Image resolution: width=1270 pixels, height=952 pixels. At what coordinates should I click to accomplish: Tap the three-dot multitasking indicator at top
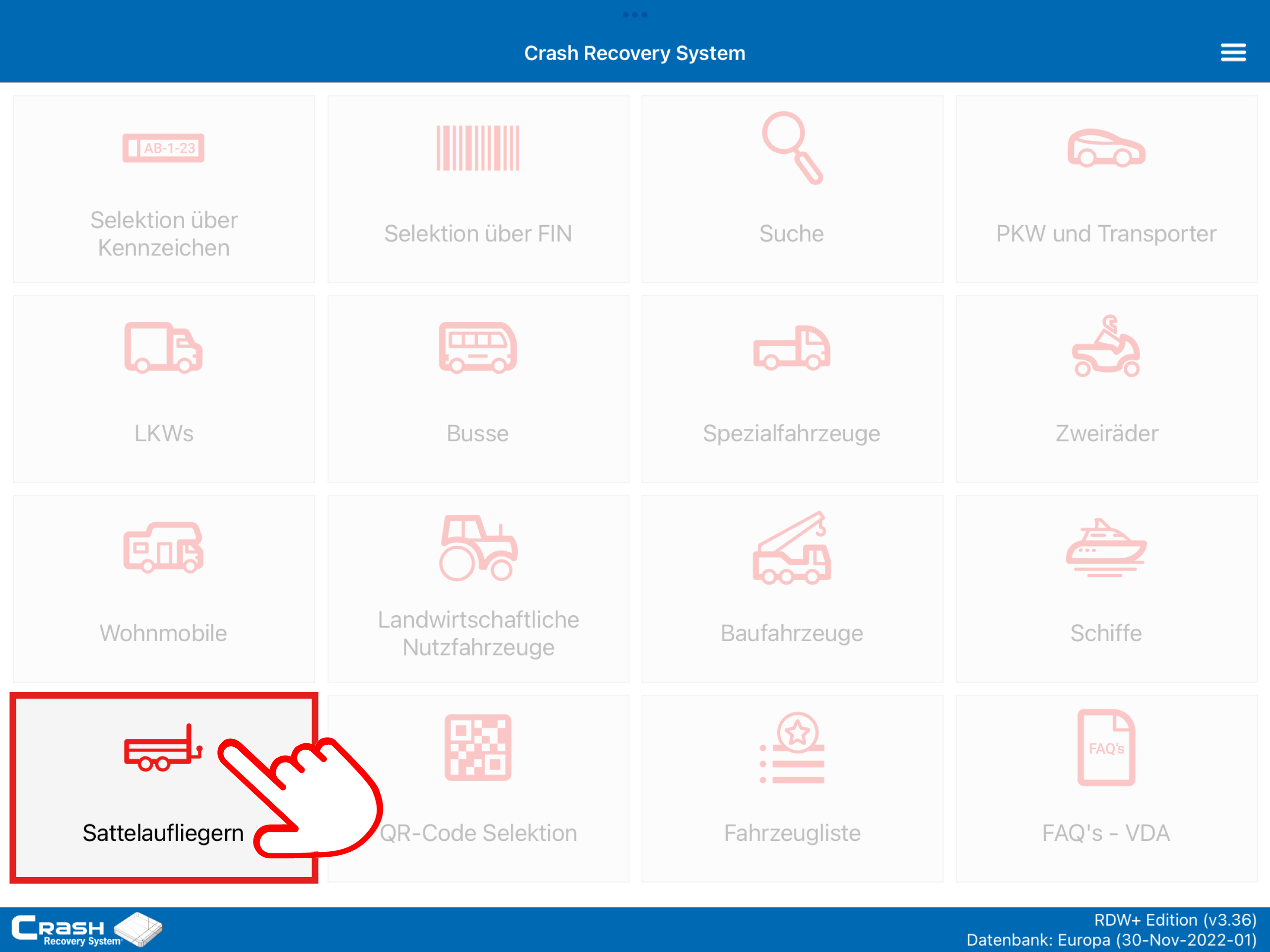[635, 14]
